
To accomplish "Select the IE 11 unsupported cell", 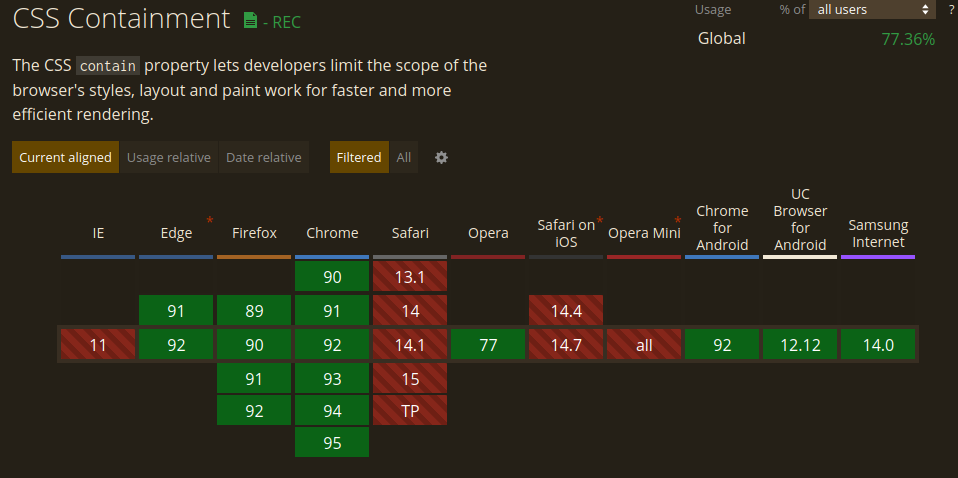I will pyautogui.click(x=98, y=345).
